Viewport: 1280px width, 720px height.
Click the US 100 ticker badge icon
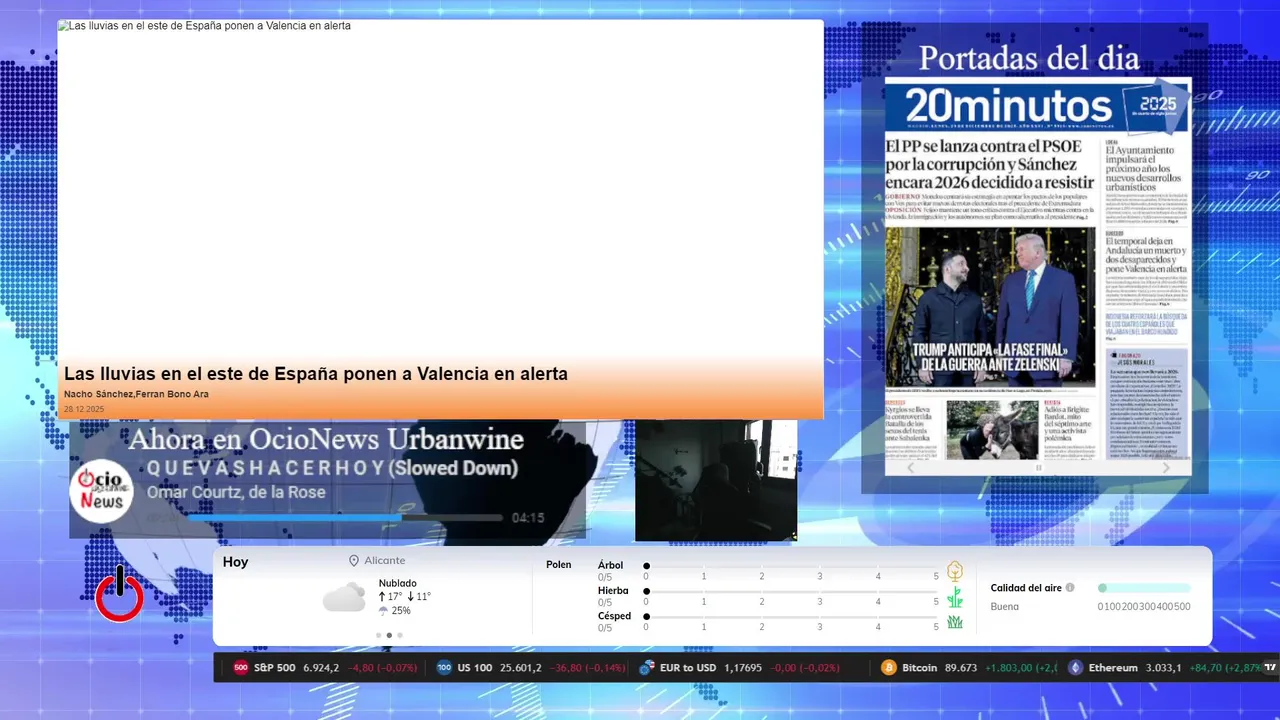(x=444, y=668)
